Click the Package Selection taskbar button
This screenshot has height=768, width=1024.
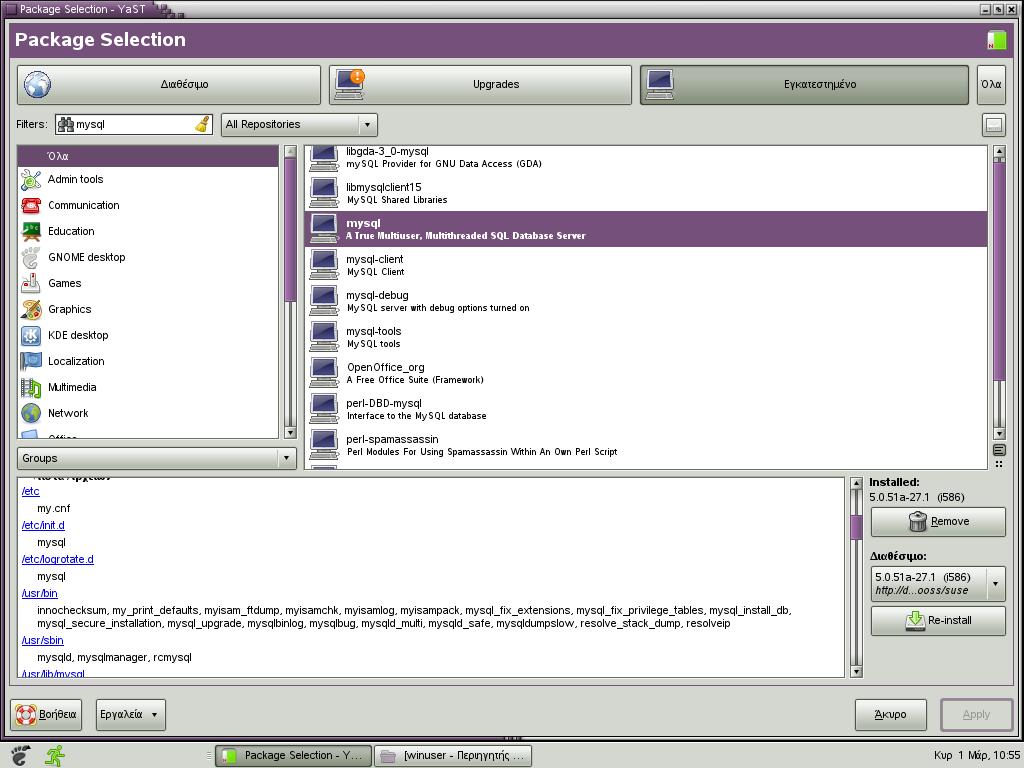(x=293, y=756)
